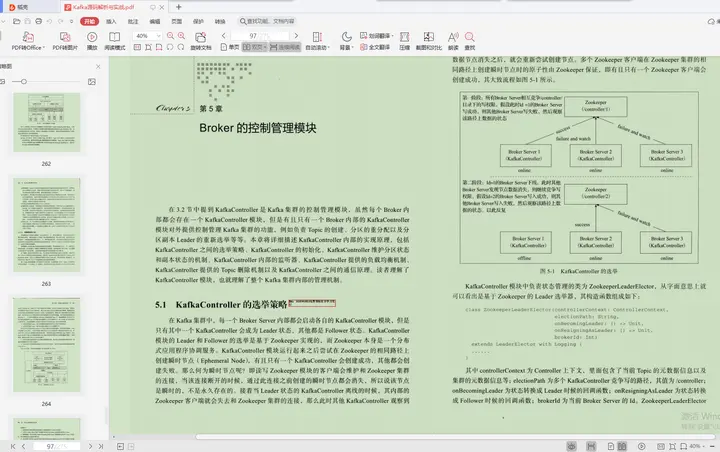
Task: Run the 全文翻译 full-text translation
Action: tap(375, 47)
